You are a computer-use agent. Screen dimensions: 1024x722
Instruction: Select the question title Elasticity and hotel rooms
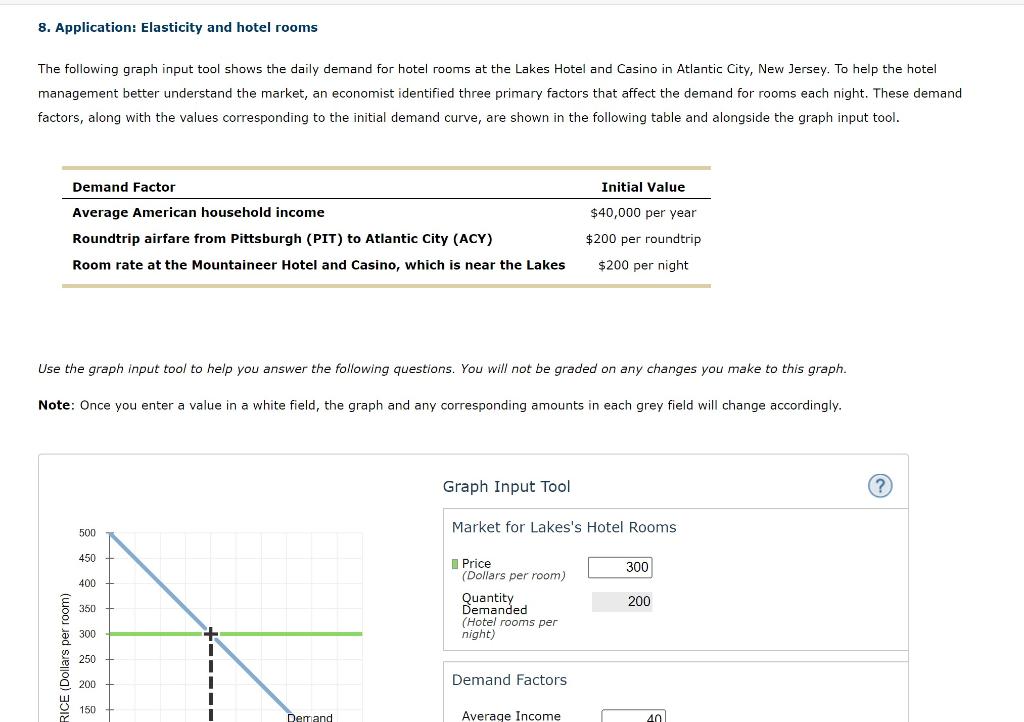pyautogui.click(x=178, y=27)
